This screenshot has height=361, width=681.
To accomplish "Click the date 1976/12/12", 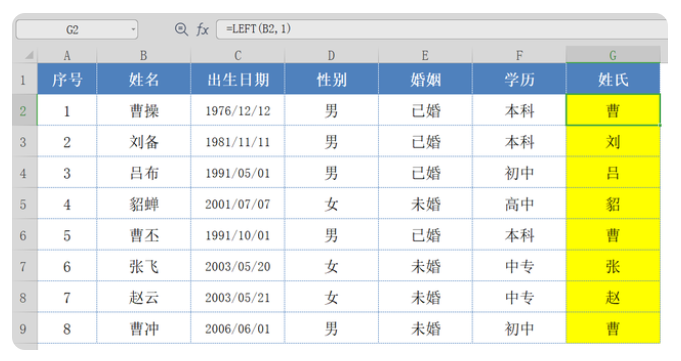I will click(x=238, y=110).
